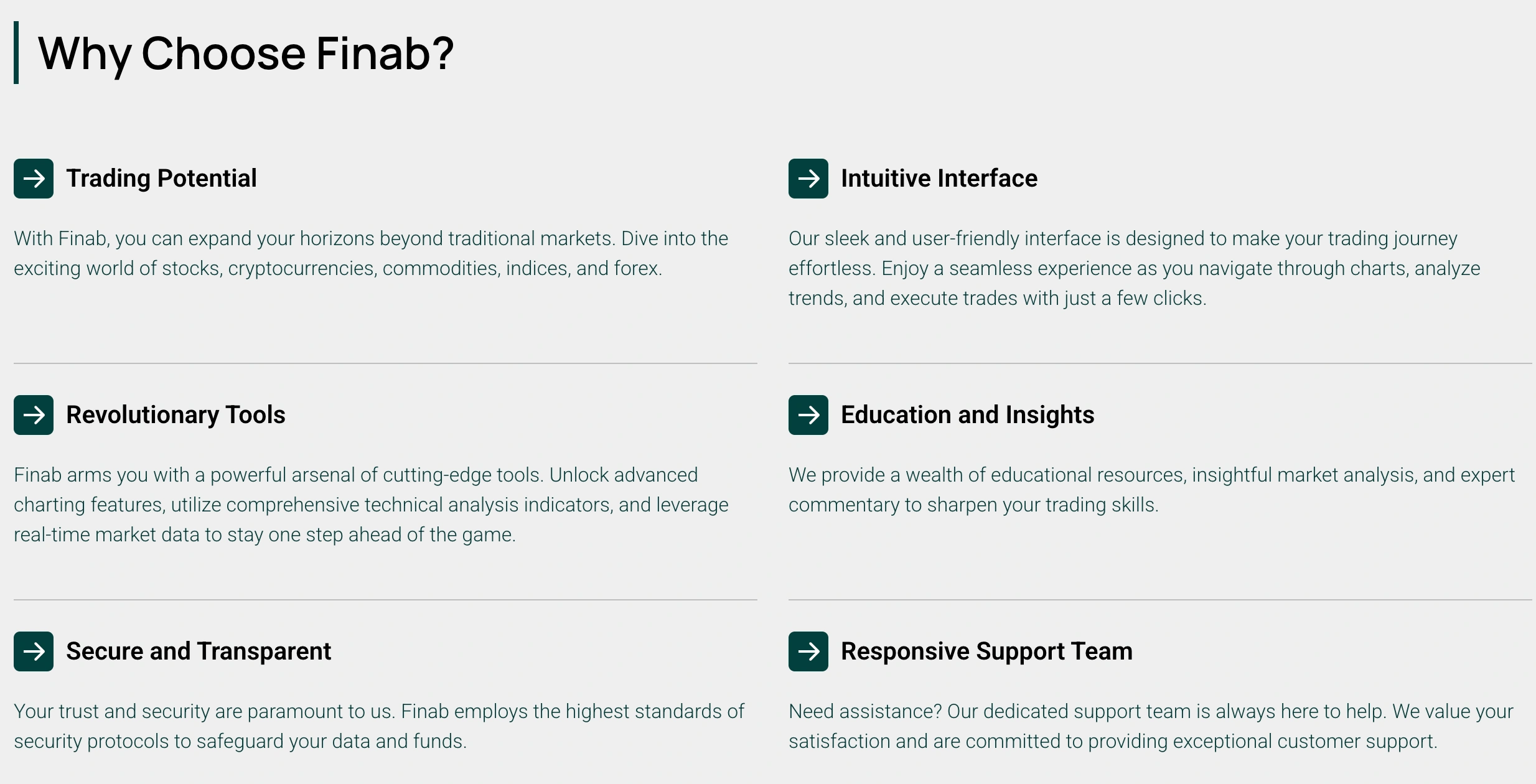
Task: Click the sleek user-friendly interface description
Action: (x=1134, y=268)
